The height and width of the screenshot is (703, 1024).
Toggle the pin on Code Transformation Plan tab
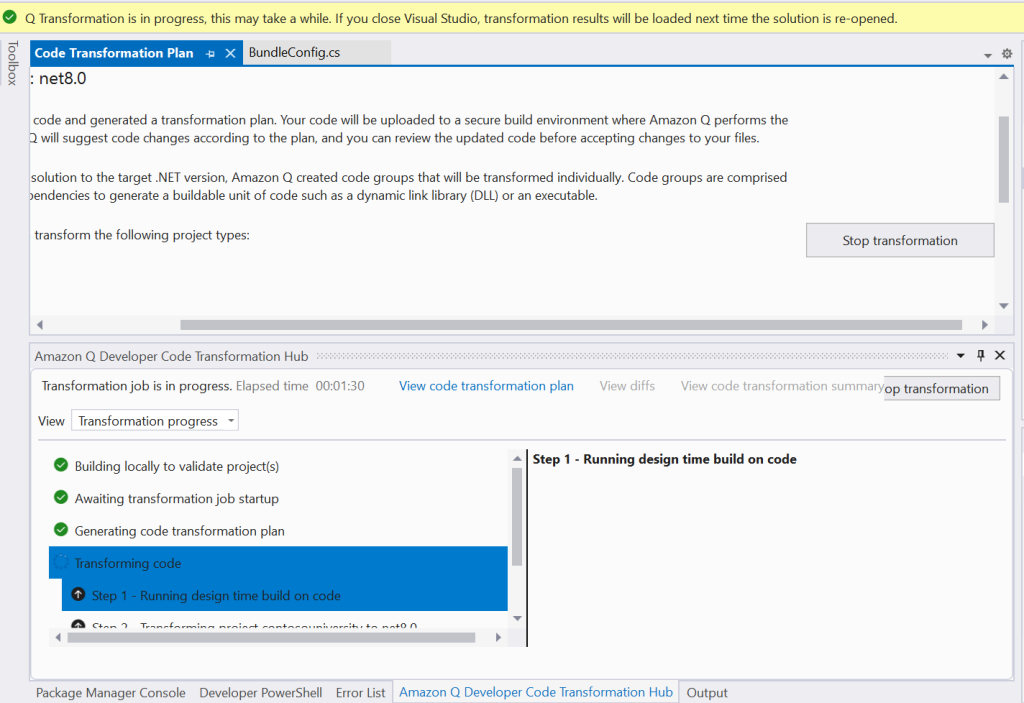coord(211,53)
